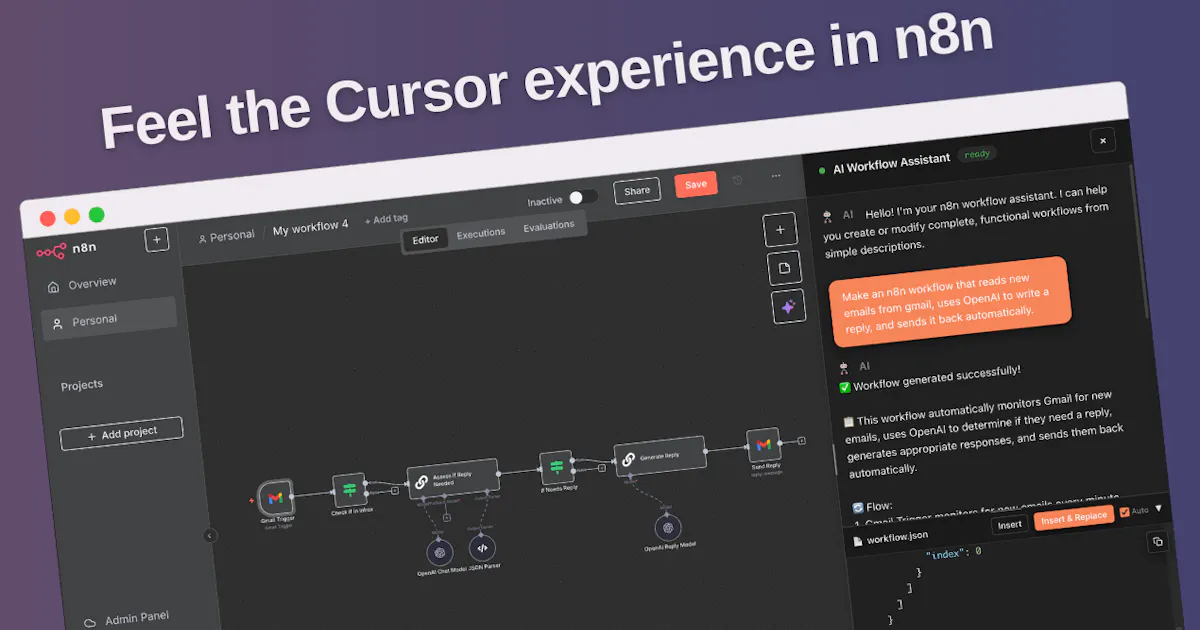Viewport: 1200px width, 630px height.
Task: Click the workflow name My workflow 4
Action: point(310,228)
